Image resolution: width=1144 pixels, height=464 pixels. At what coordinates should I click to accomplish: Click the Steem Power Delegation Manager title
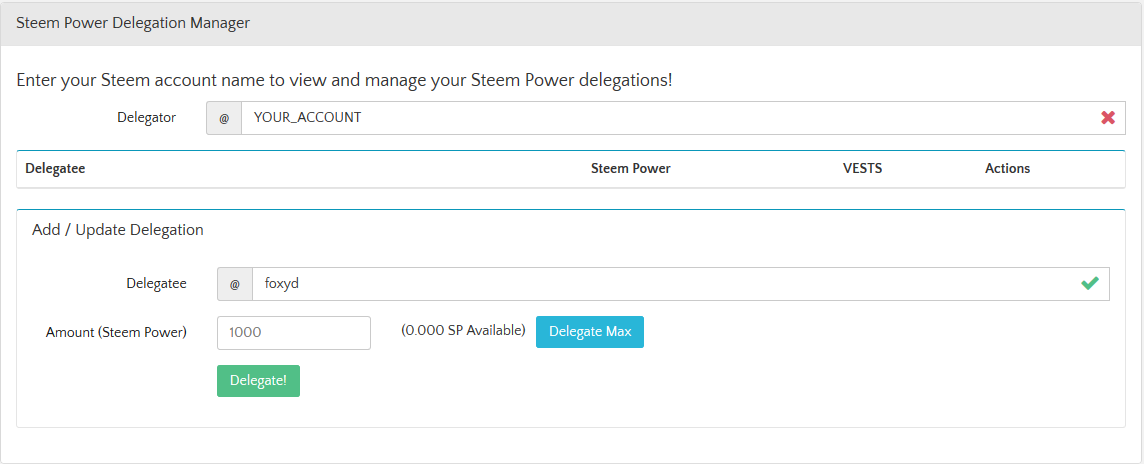(133, 23)
